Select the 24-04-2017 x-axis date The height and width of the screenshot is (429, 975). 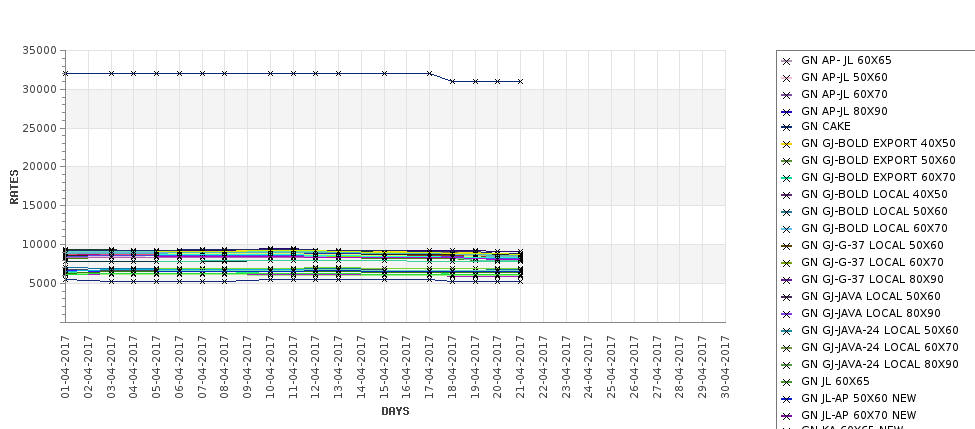(588, 367)
